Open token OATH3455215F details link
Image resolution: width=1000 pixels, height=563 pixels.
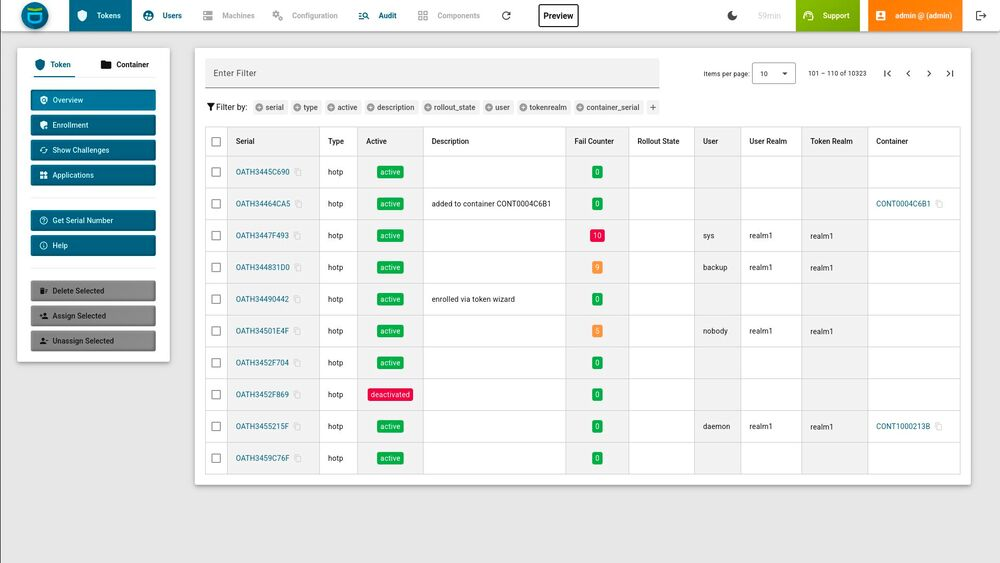tap(262, 427)
